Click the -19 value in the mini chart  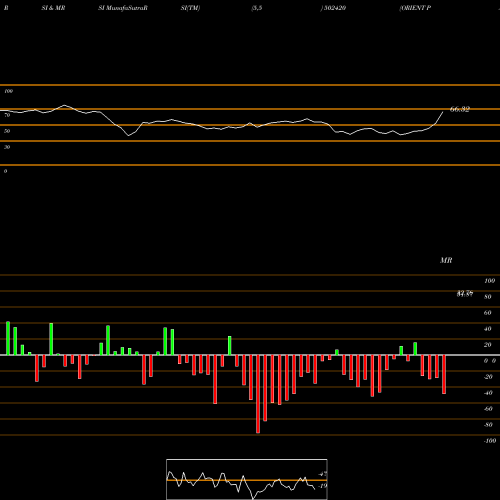[323, 486]
